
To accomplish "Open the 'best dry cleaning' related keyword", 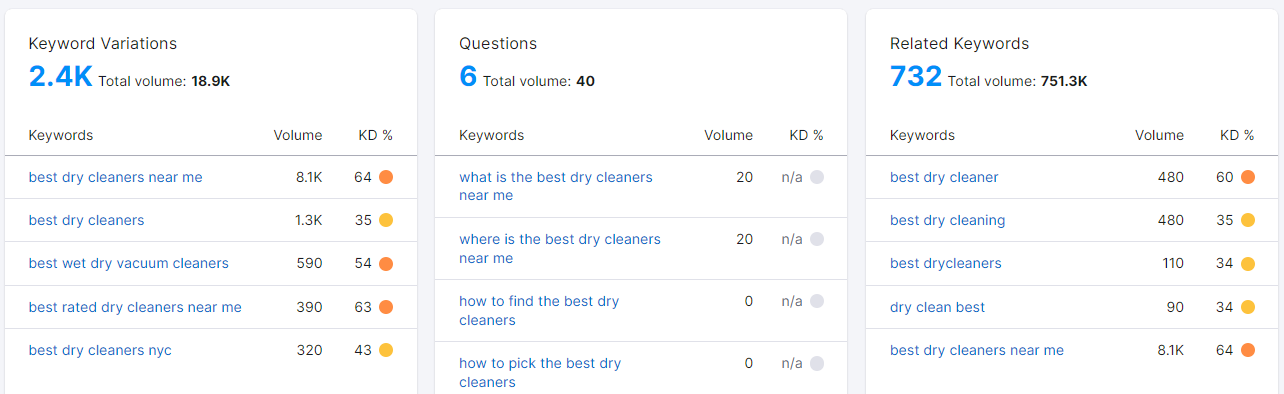I will pyautogui.click(x=948, y=220).
